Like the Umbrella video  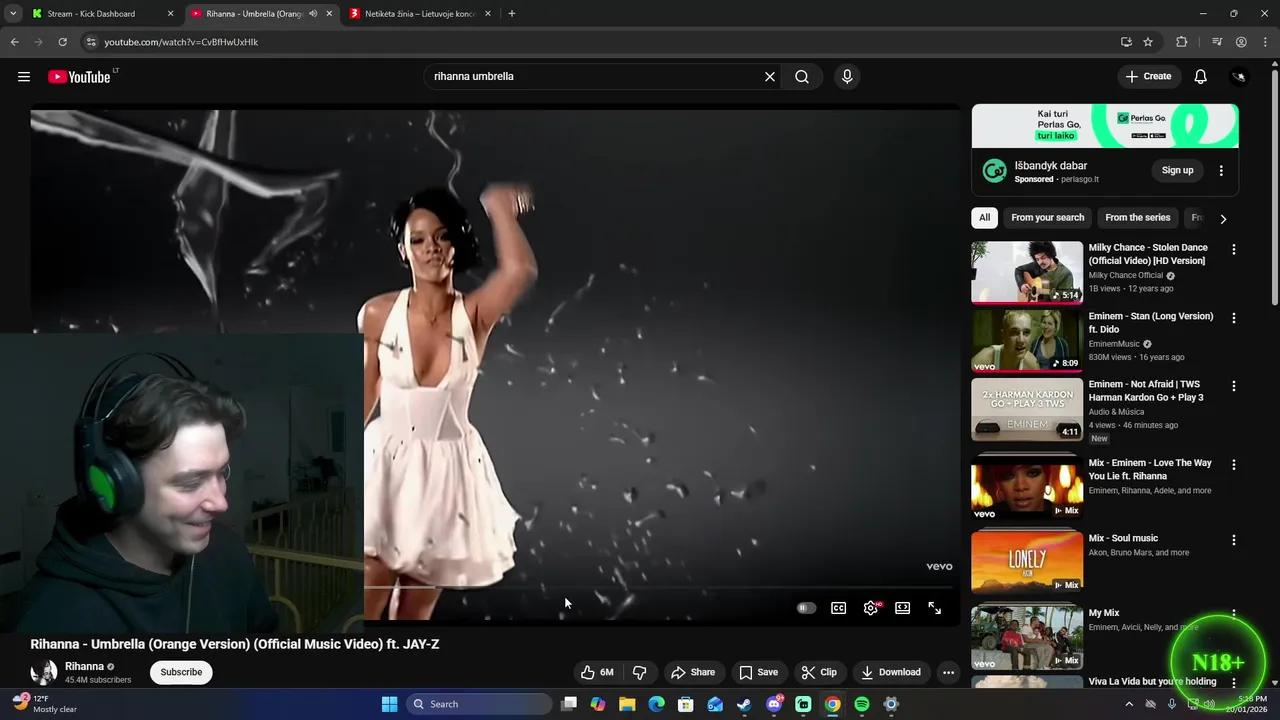598,672
